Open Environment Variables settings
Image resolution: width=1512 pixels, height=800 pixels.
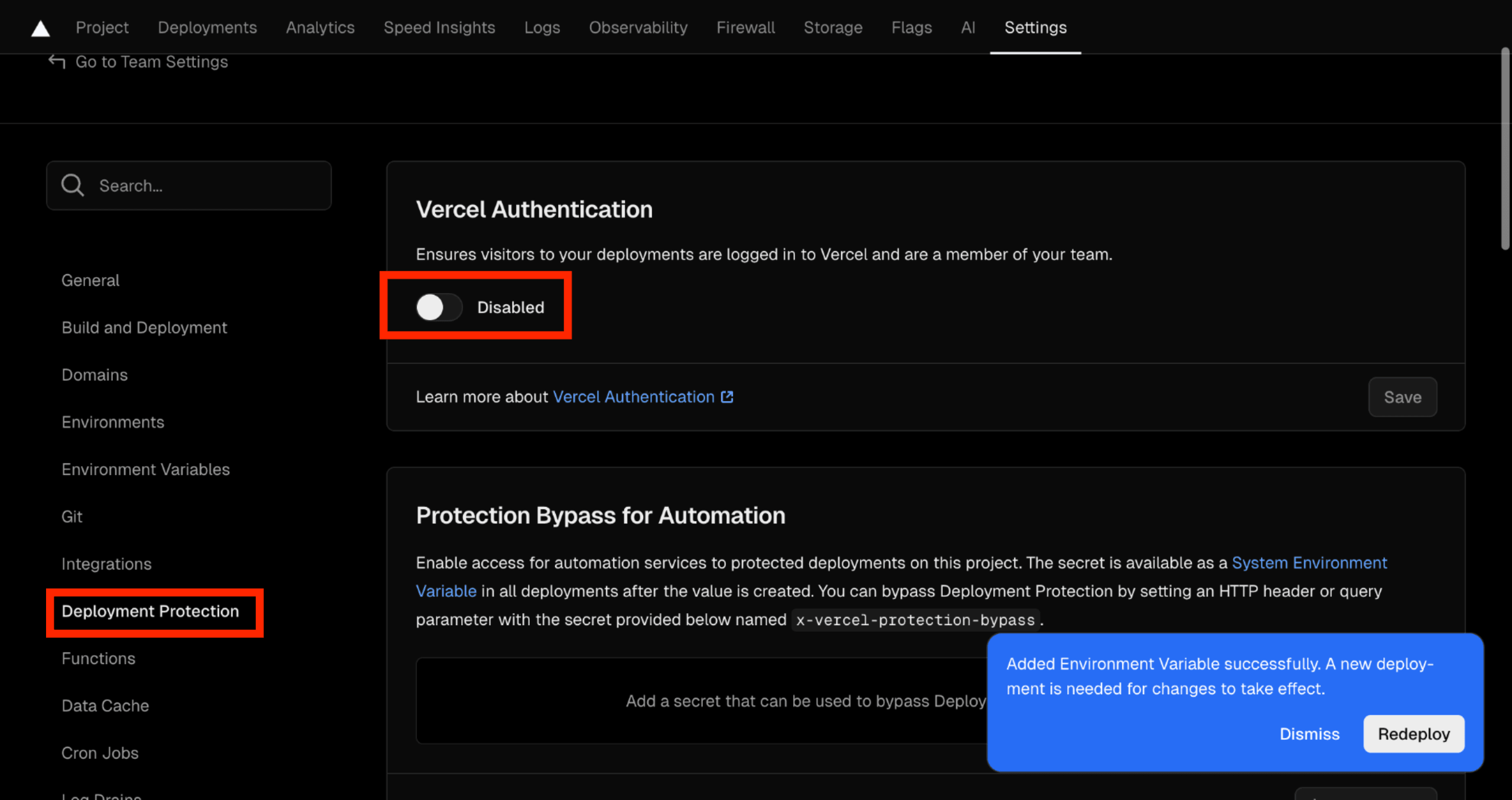[146, 469]
